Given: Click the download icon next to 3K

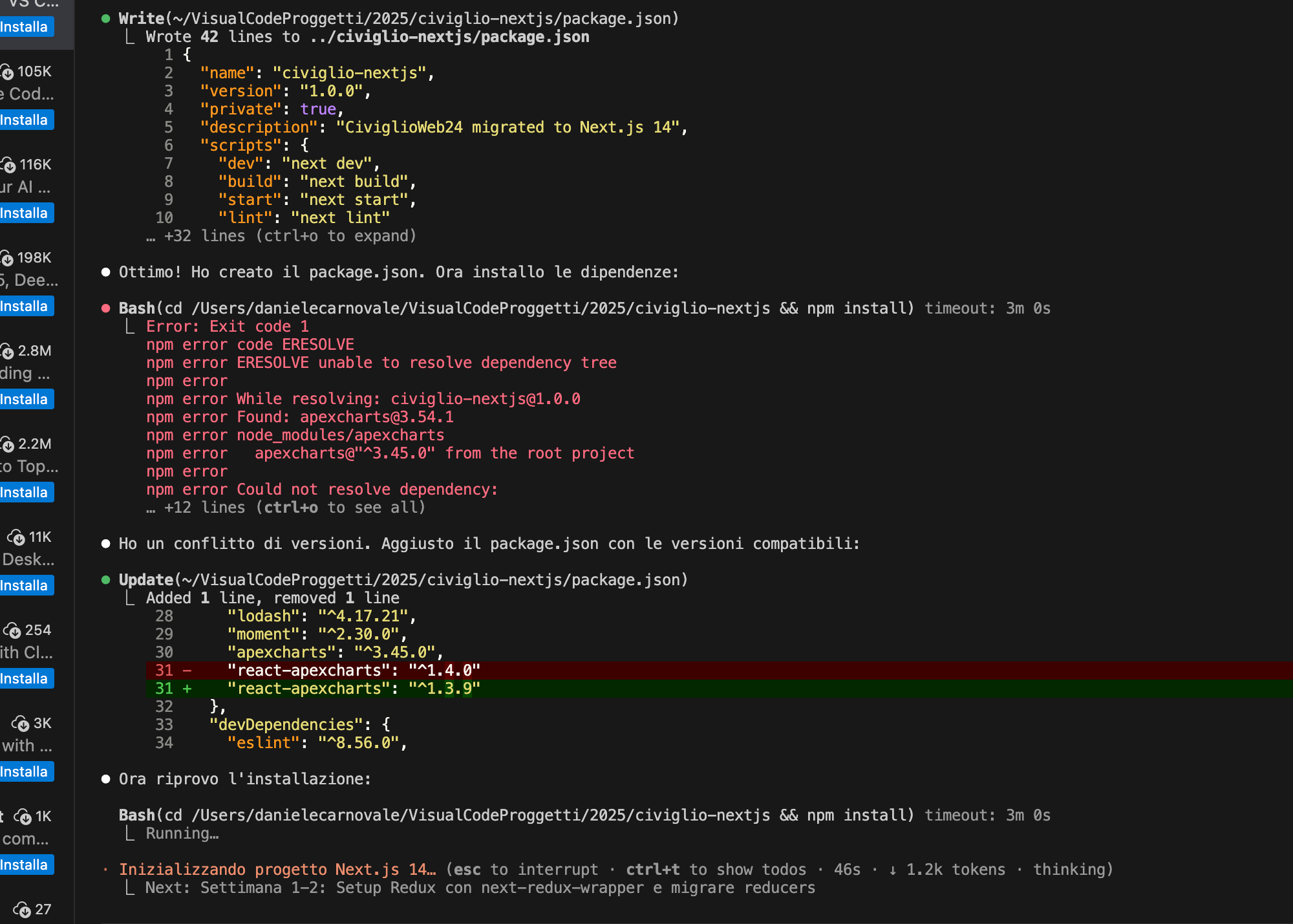Looking at the screenshot, I should coord(21,724).
